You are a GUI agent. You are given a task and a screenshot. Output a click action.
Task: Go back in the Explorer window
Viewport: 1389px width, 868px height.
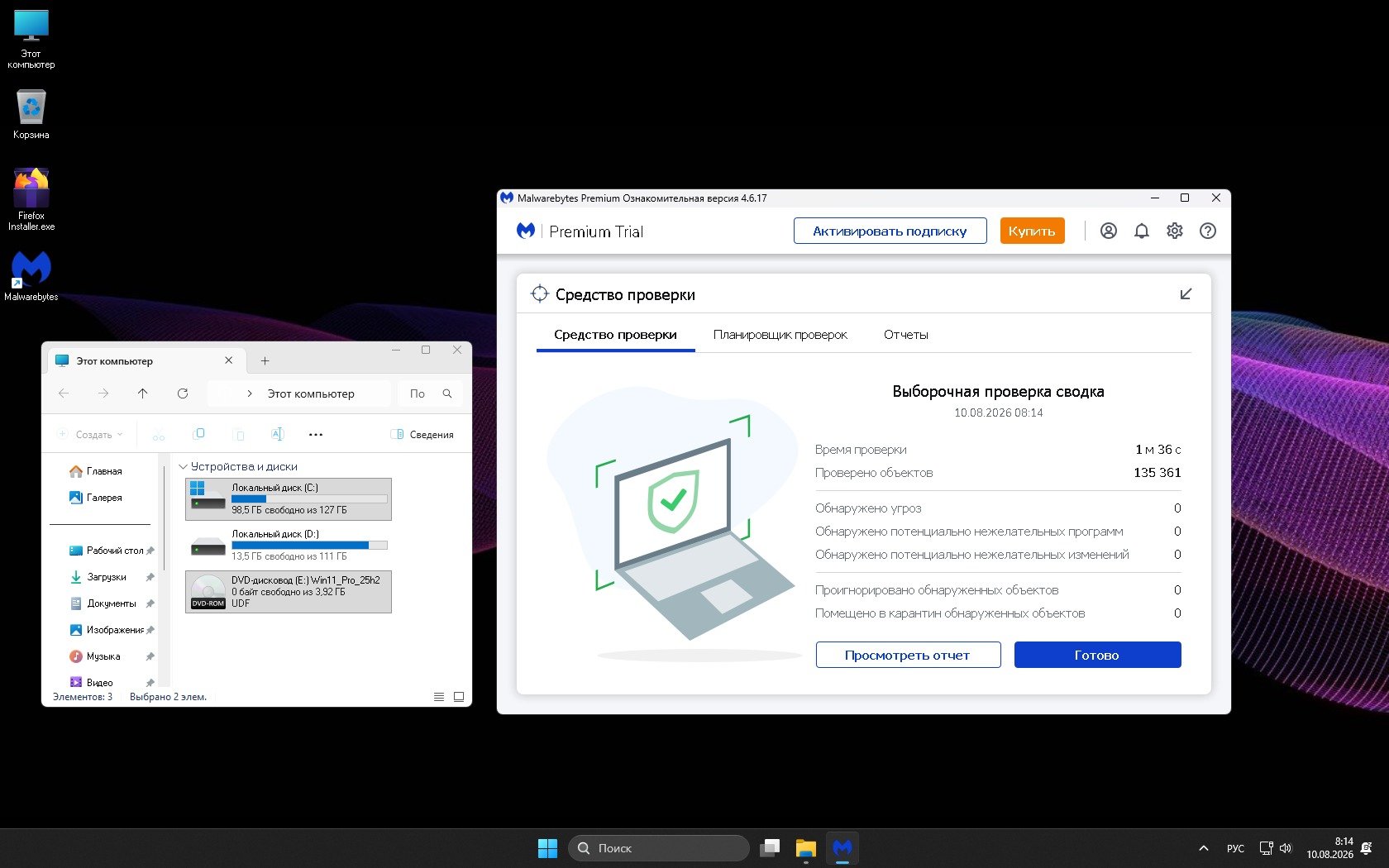[64, 393]
